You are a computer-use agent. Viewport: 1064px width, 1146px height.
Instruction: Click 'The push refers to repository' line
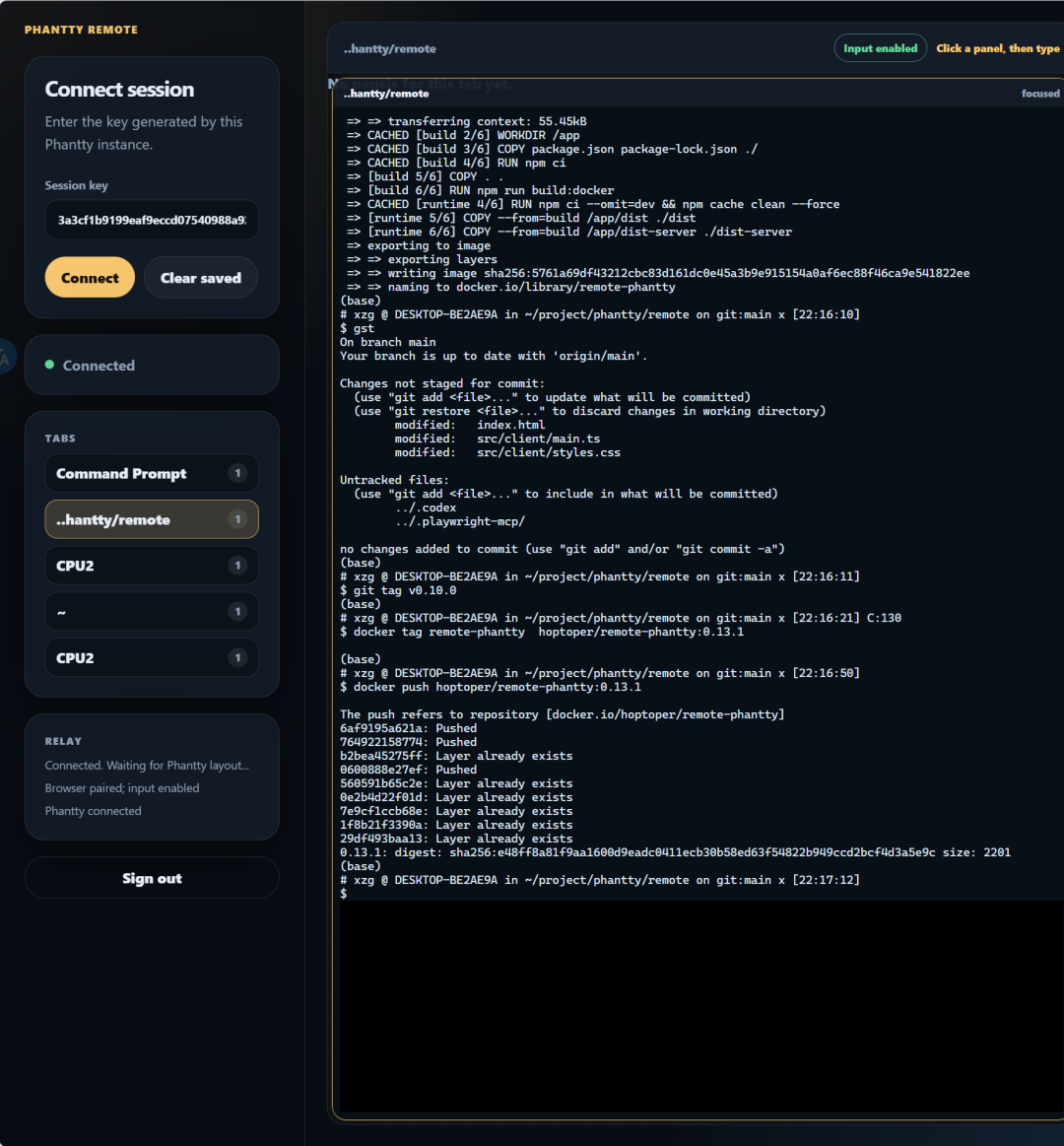click(x=562, y=714)
